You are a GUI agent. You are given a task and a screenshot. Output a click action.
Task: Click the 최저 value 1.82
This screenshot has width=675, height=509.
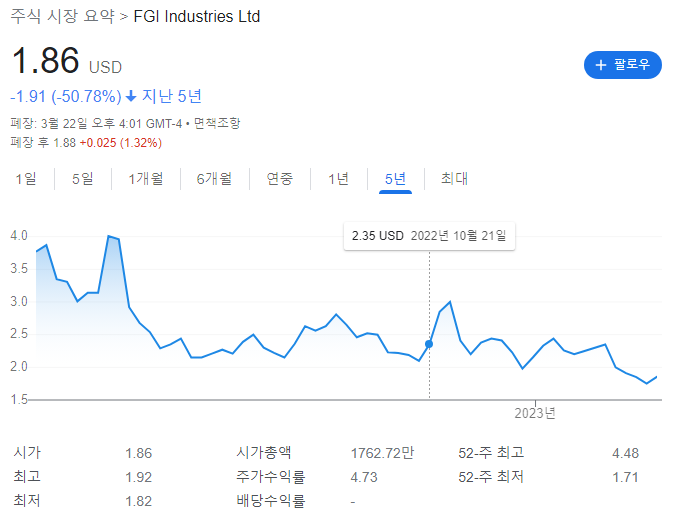(x=138, y=501)
